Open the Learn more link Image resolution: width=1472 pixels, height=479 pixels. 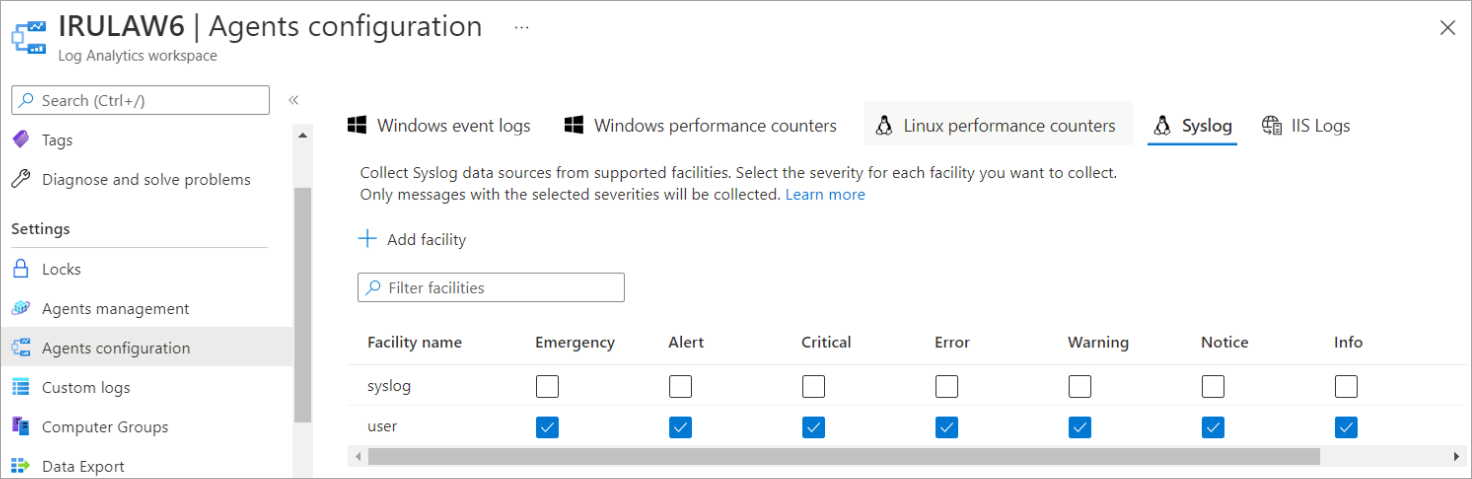tap(825, 194)
